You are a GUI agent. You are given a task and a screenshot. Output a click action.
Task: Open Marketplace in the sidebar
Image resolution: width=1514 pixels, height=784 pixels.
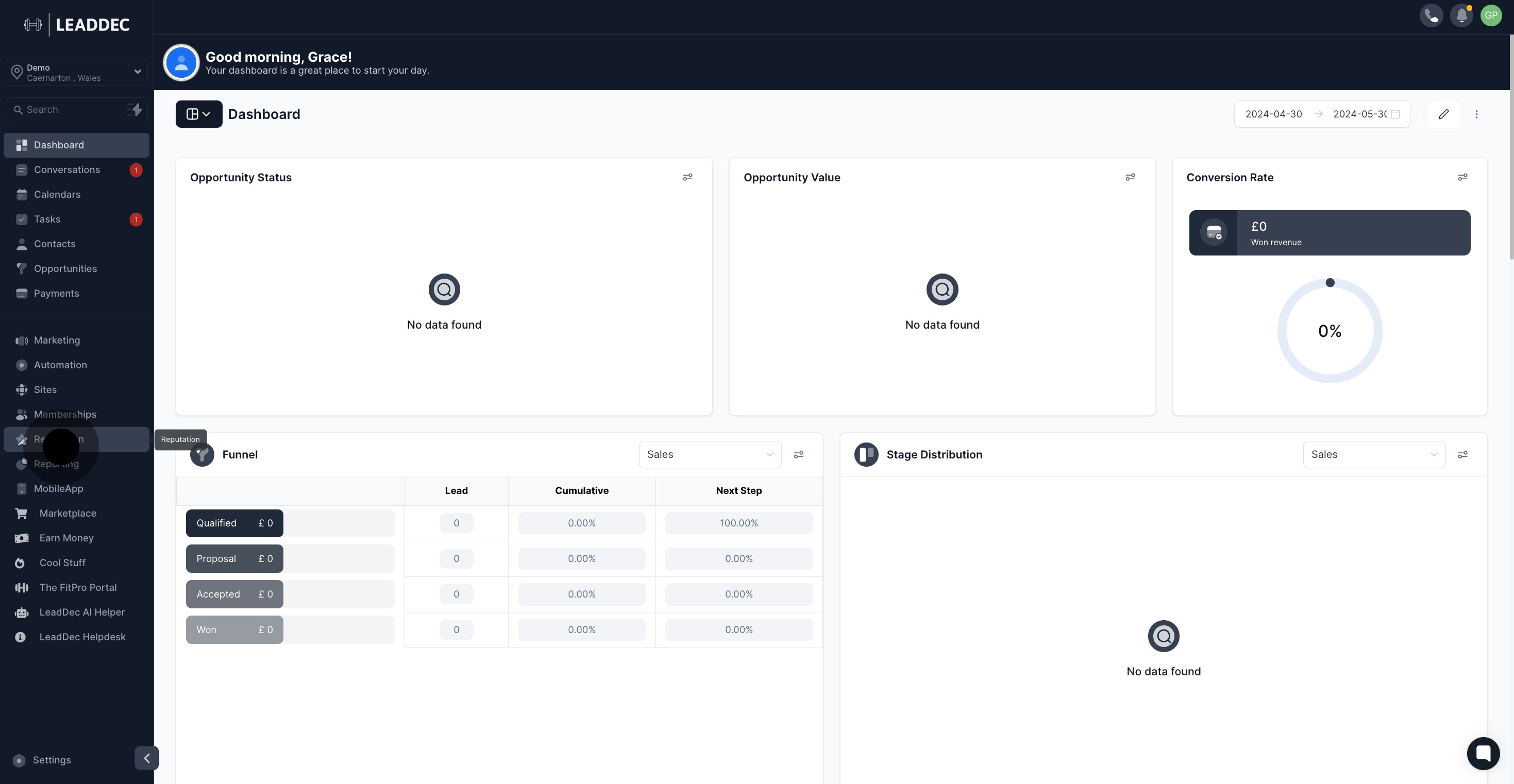[76, 513]
